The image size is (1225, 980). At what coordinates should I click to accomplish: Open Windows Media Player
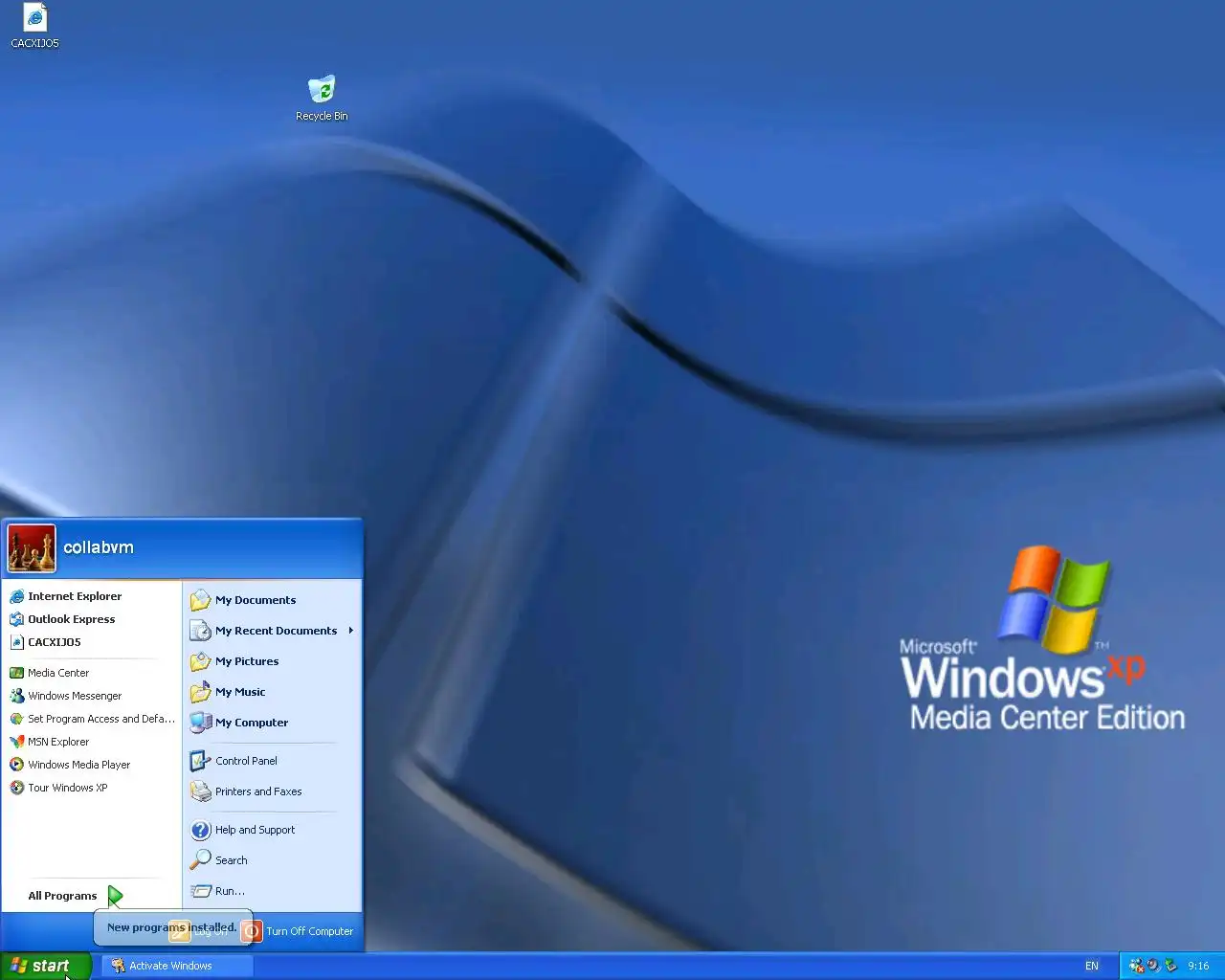(x=92, y=765)
